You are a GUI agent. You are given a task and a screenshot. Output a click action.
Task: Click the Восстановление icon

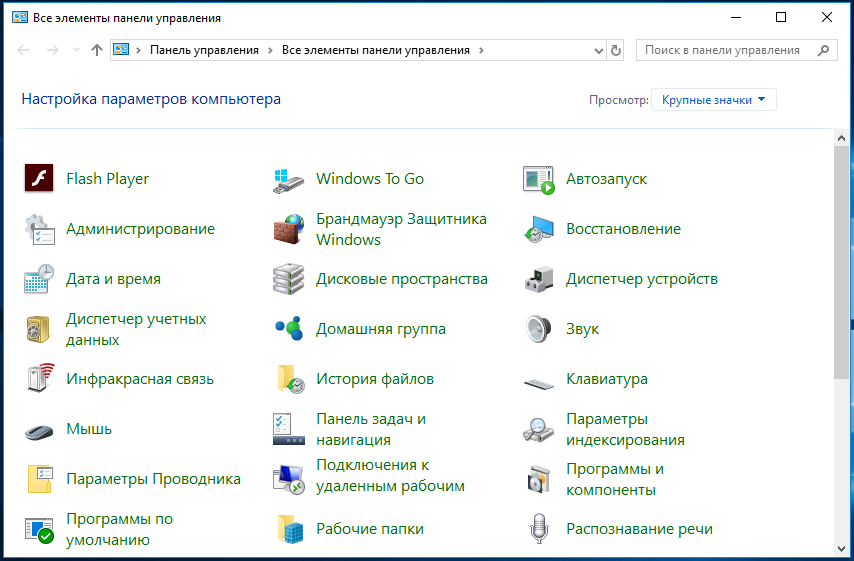pos(539,229)
